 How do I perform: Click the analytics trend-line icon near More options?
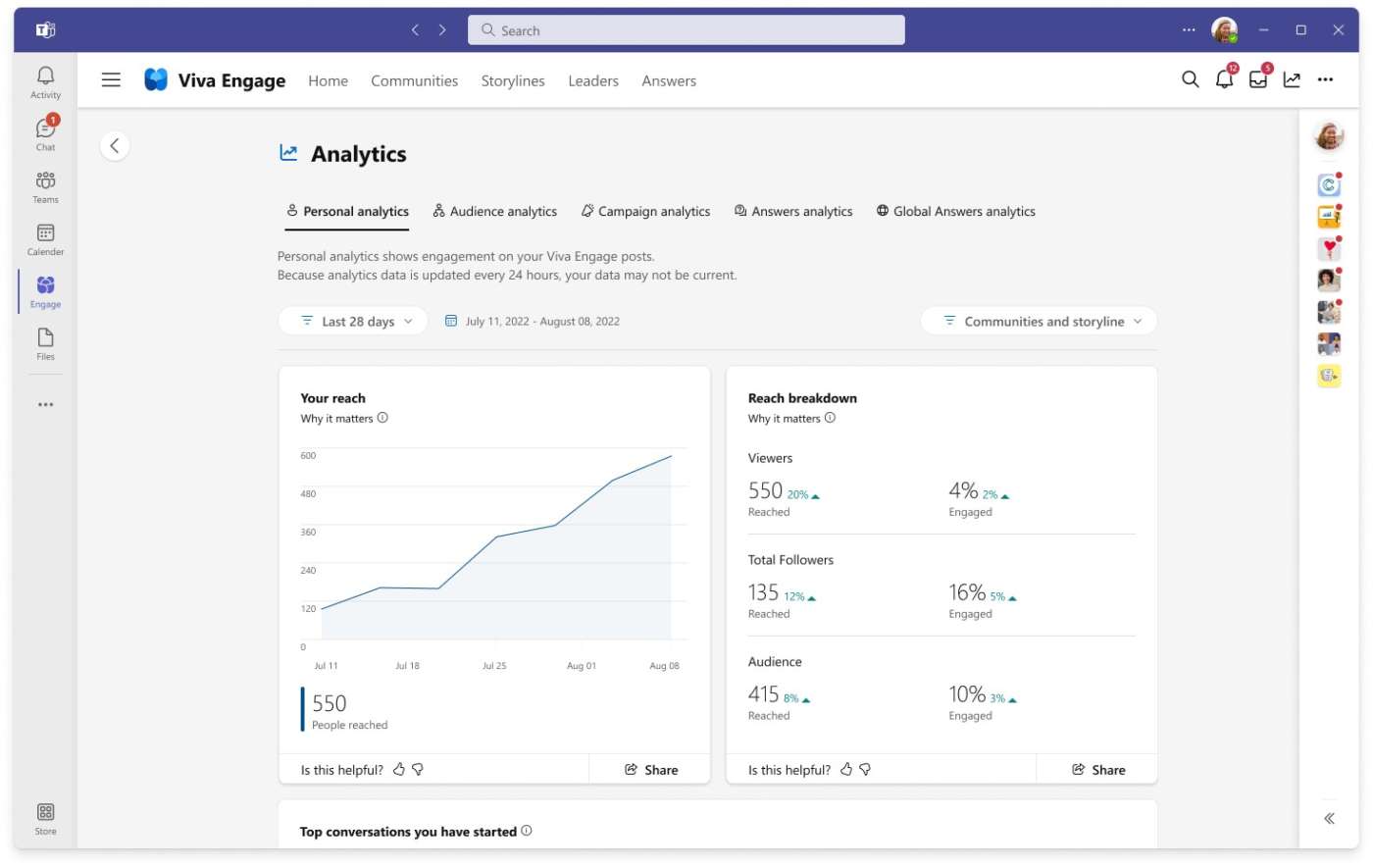(x=1293, y=79)
